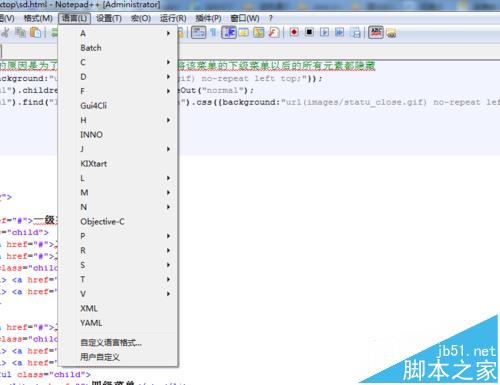The height and width of the screenshot is (385, 500).
Task: Expand the A language submenu
Action: point(118,33)
